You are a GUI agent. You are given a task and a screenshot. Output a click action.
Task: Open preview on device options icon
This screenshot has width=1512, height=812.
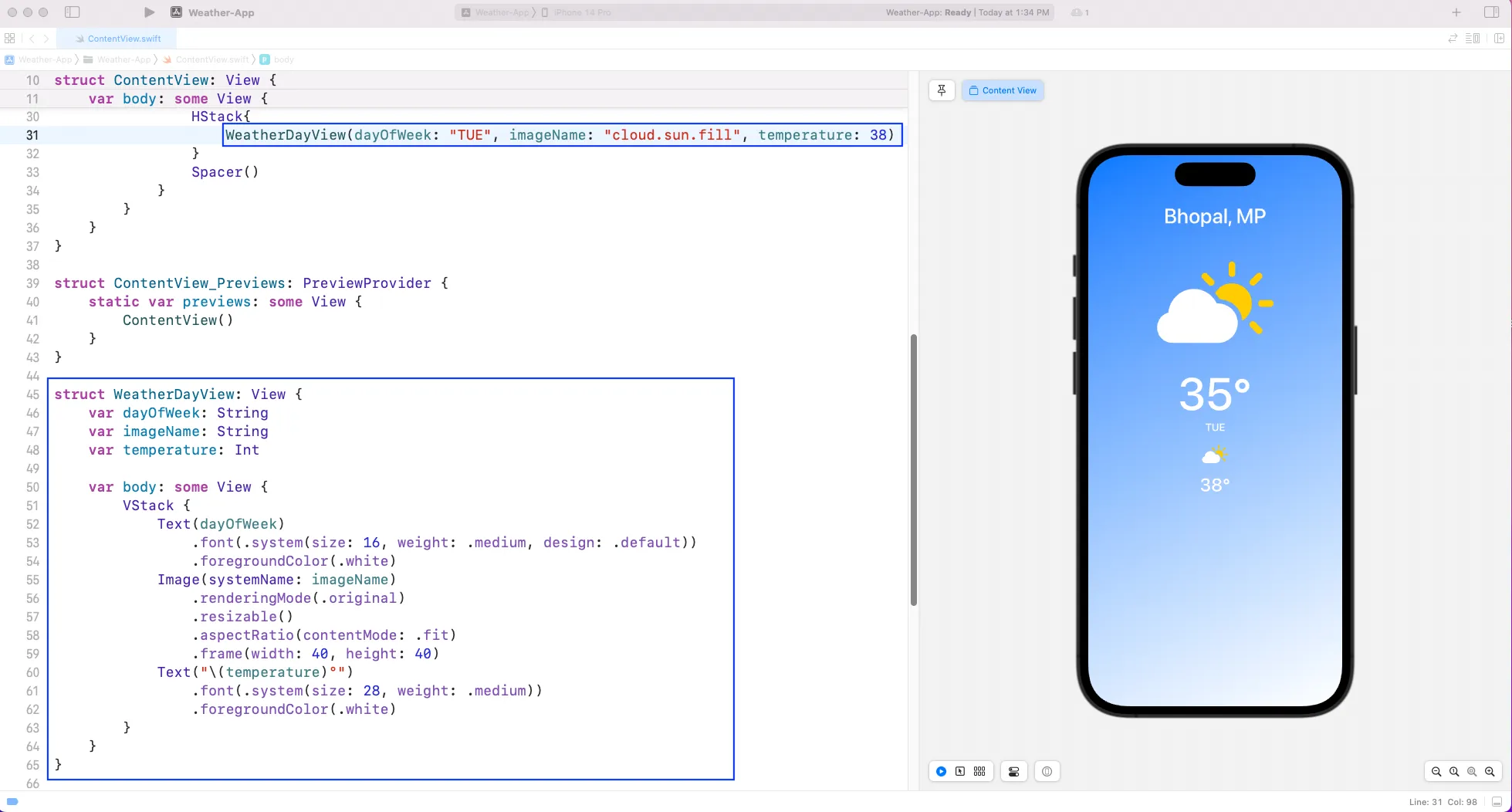1047,771
